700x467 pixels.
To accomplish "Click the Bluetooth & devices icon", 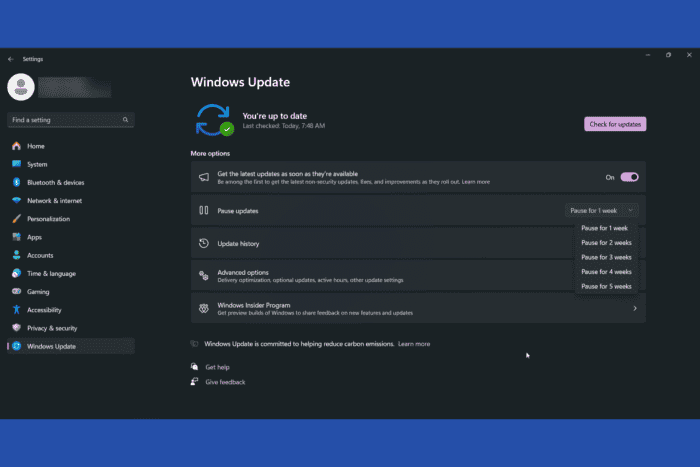I will [x=17, y=182].
